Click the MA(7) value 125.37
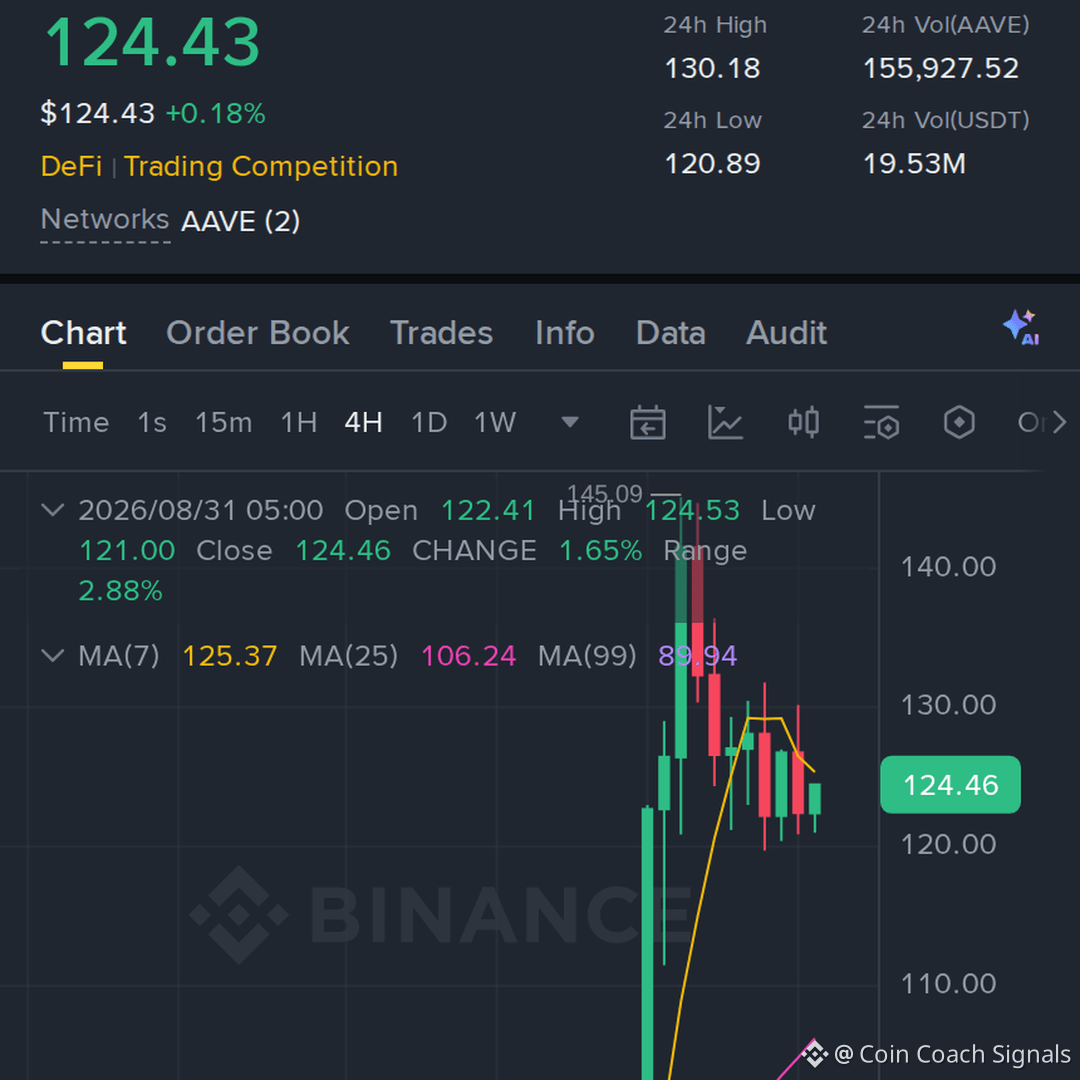1080x1080 pixels. pos(230,656)
